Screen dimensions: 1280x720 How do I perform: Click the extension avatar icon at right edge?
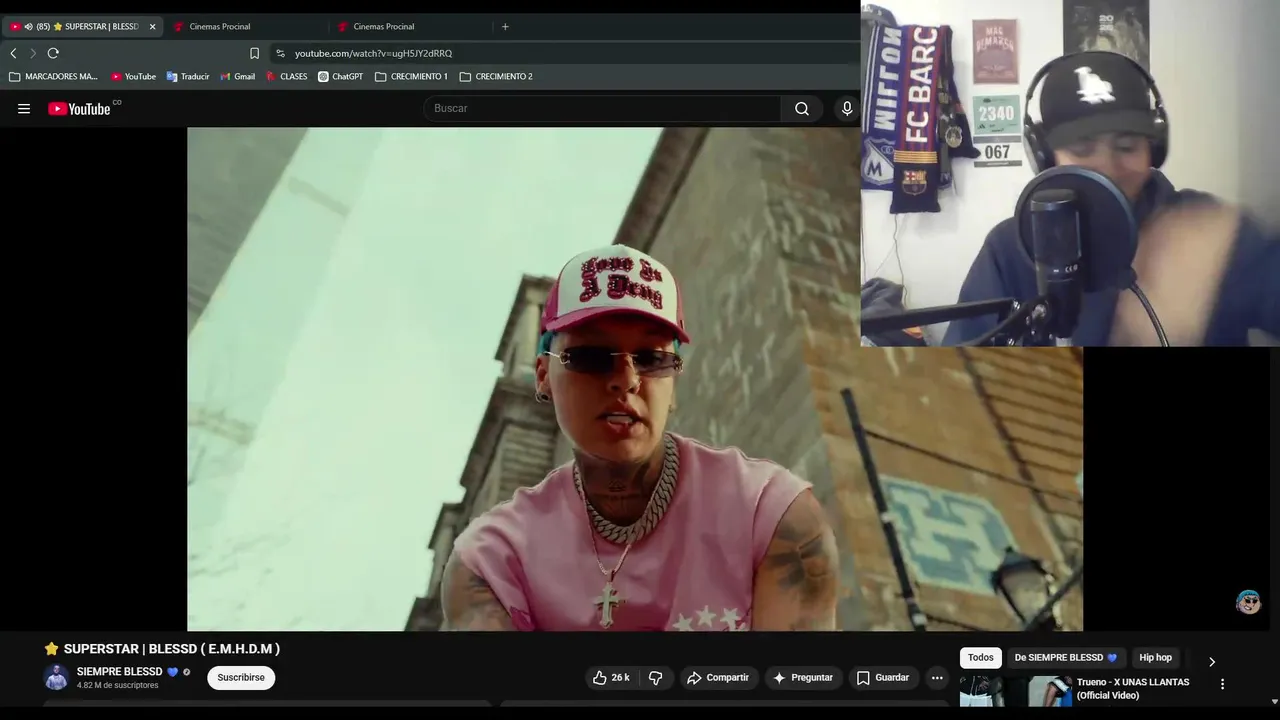1248,601
